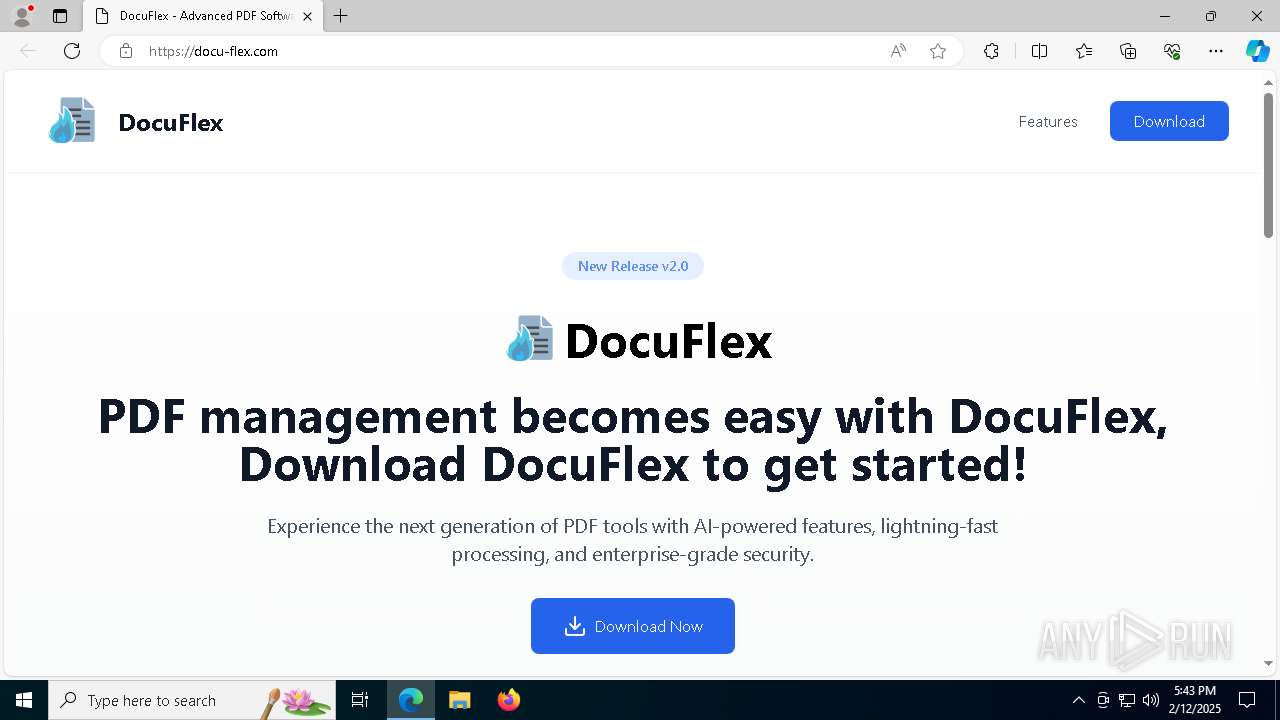Open the Favorites list icon
The height and width of the screenshot is (720, 1280).
click(x=1084, y=51)
